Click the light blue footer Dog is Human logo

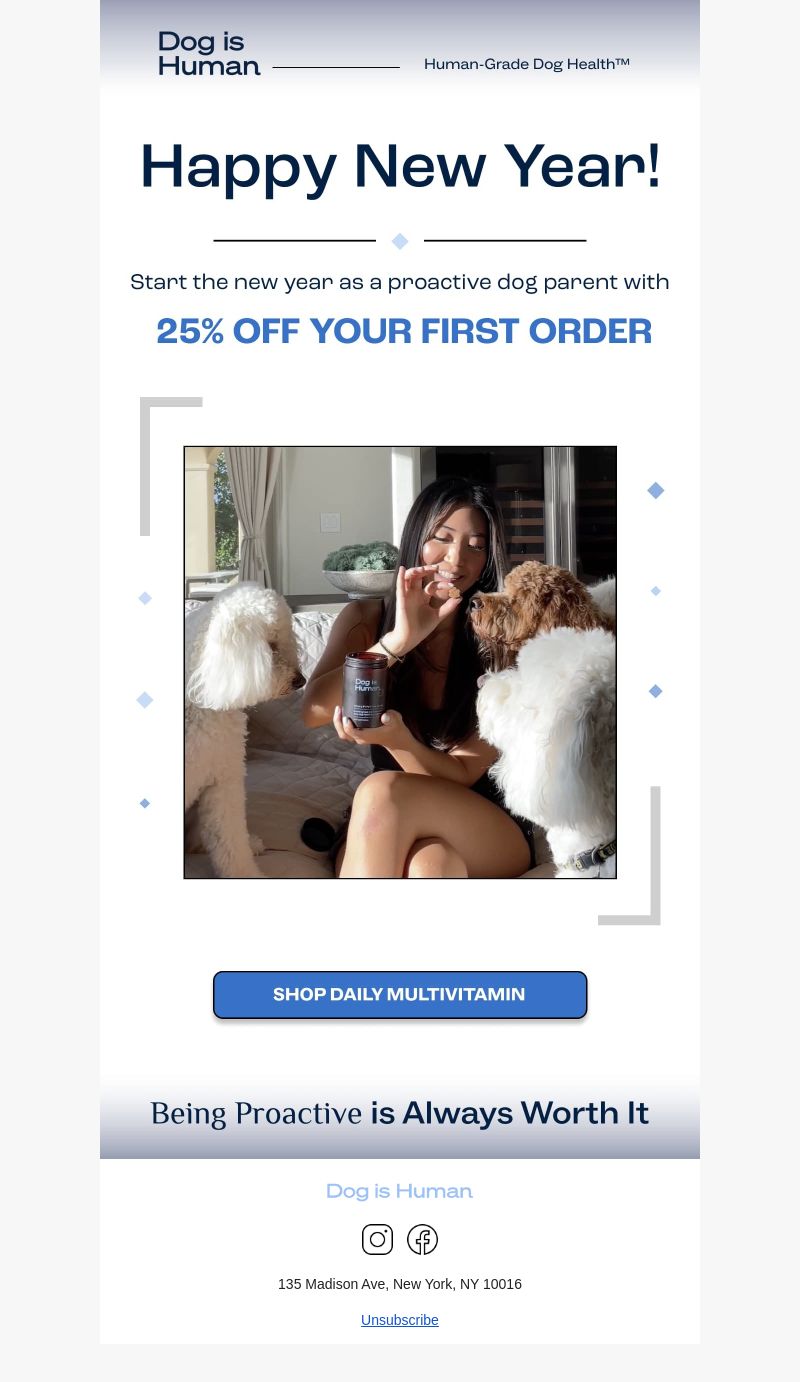point(399,1191)
